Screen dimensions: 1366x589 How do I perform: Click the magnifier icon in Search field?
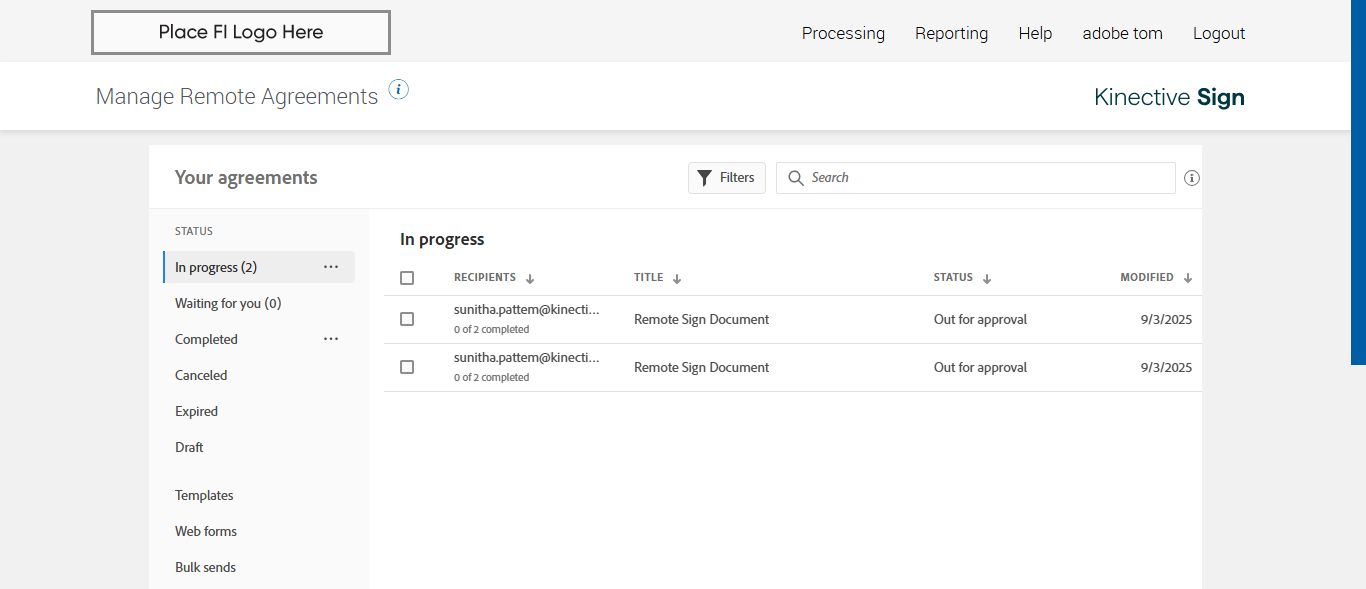coord(796,178)
